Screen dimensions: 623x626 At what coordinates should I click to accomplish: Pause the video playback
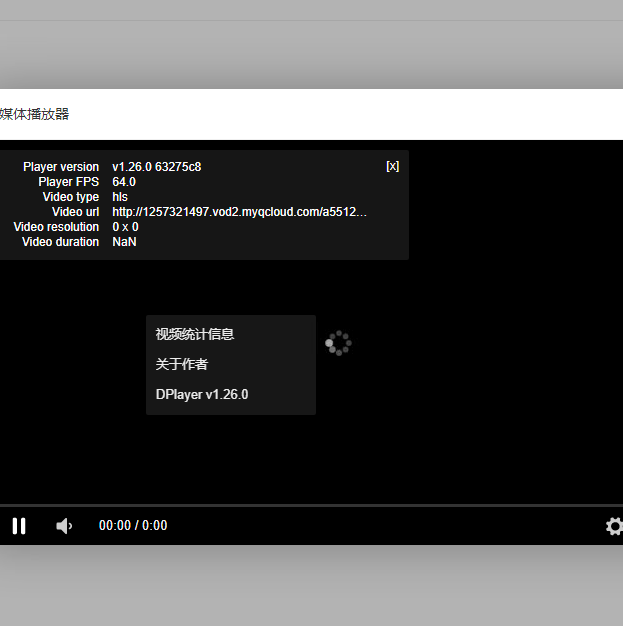[19, 526]
